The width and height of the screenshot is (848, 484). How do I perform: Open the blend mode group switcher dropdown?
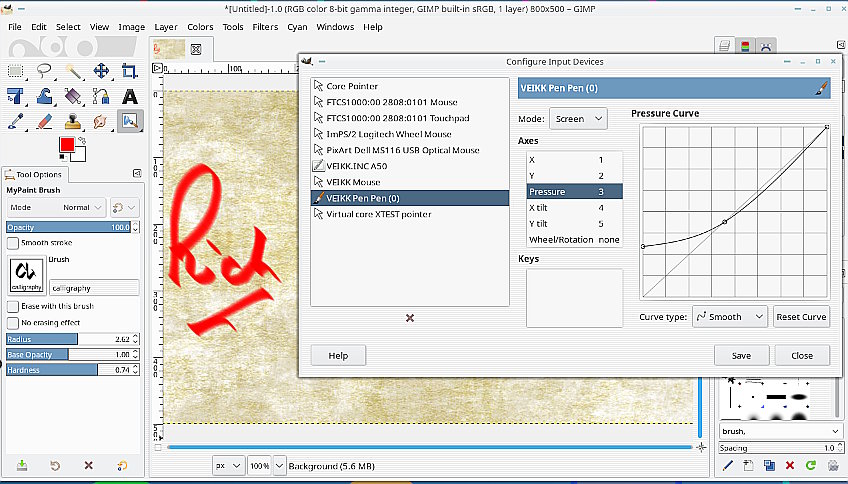124,207
